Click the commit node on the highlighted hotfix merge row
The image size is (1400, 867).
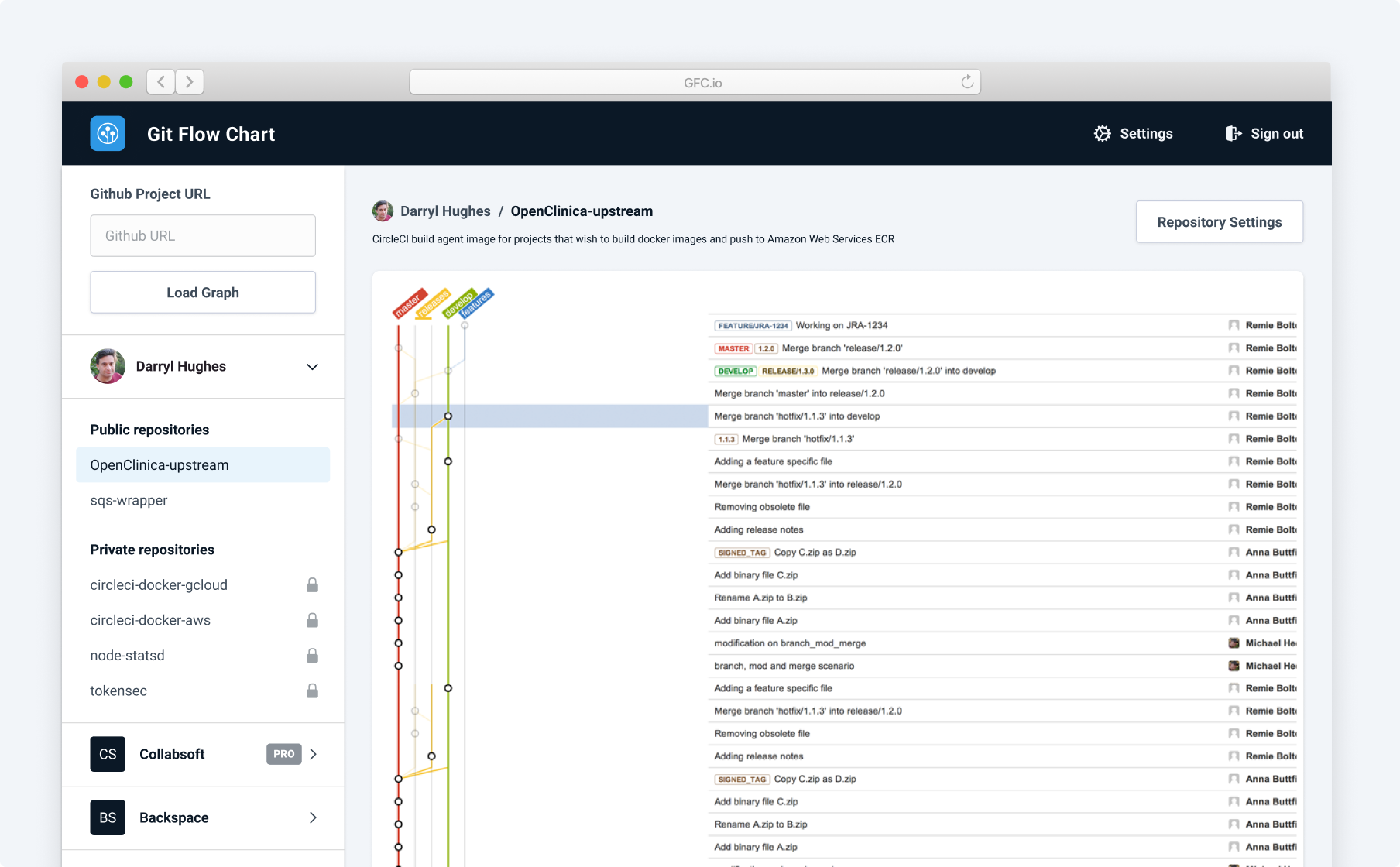(x=448, y=416)
